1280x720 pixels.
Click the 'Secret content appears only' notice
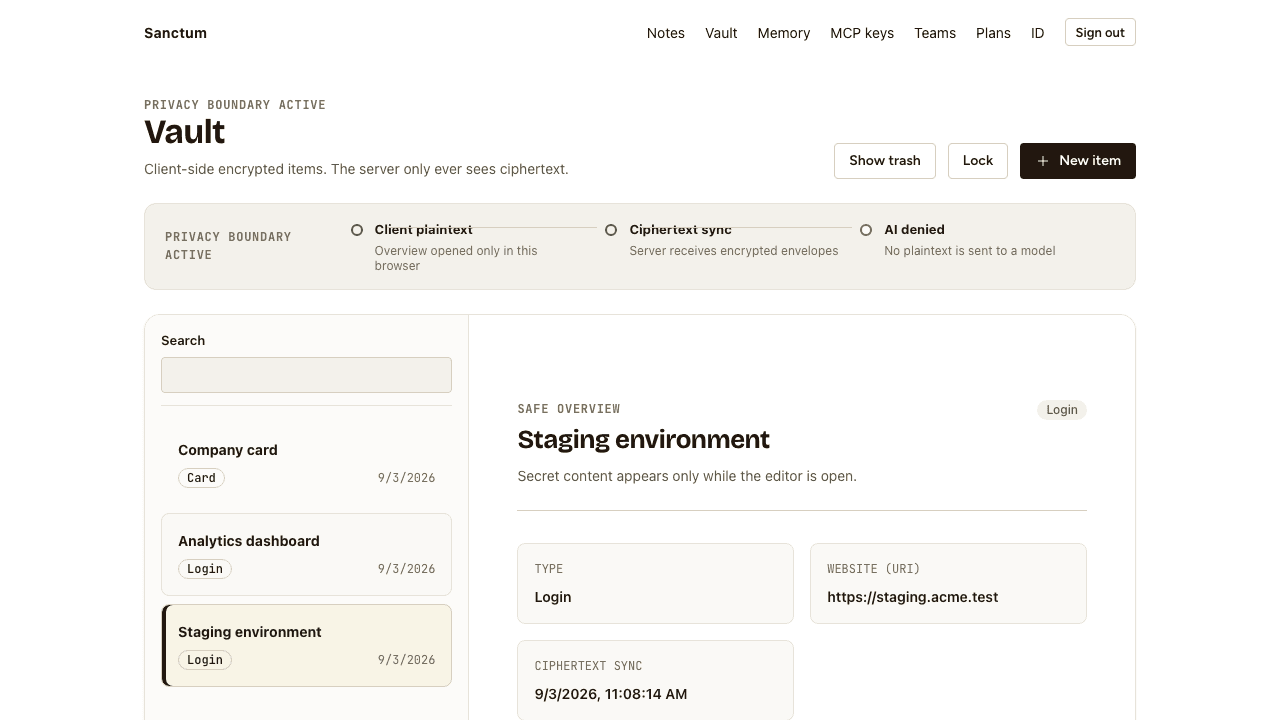pyautogui.click(x=687, y=476)
